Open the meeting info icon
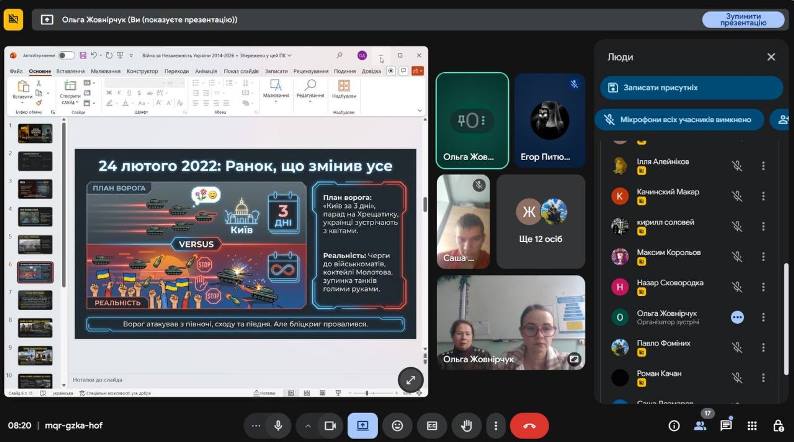 (674, 426)
